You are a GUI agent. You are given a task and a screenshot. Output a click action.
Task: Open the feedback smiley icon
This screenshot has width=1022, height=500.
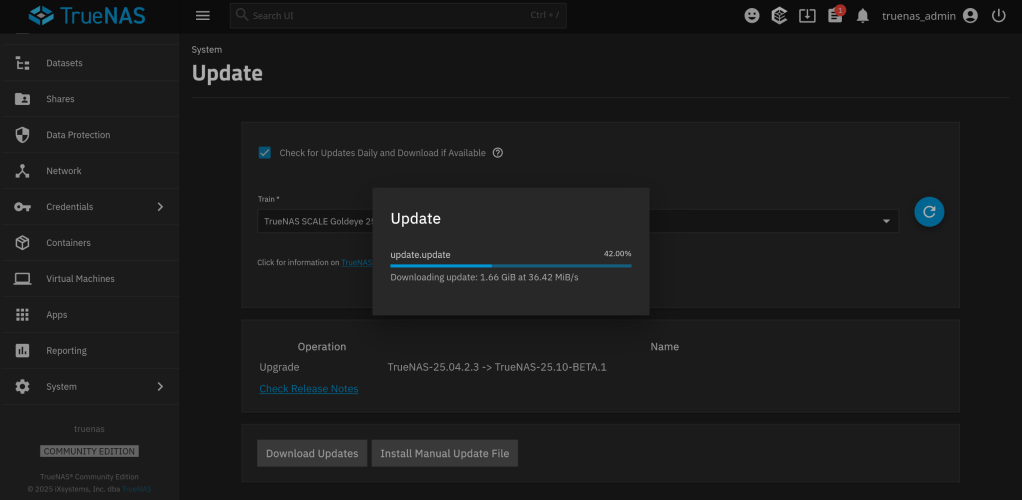point(752,16)
